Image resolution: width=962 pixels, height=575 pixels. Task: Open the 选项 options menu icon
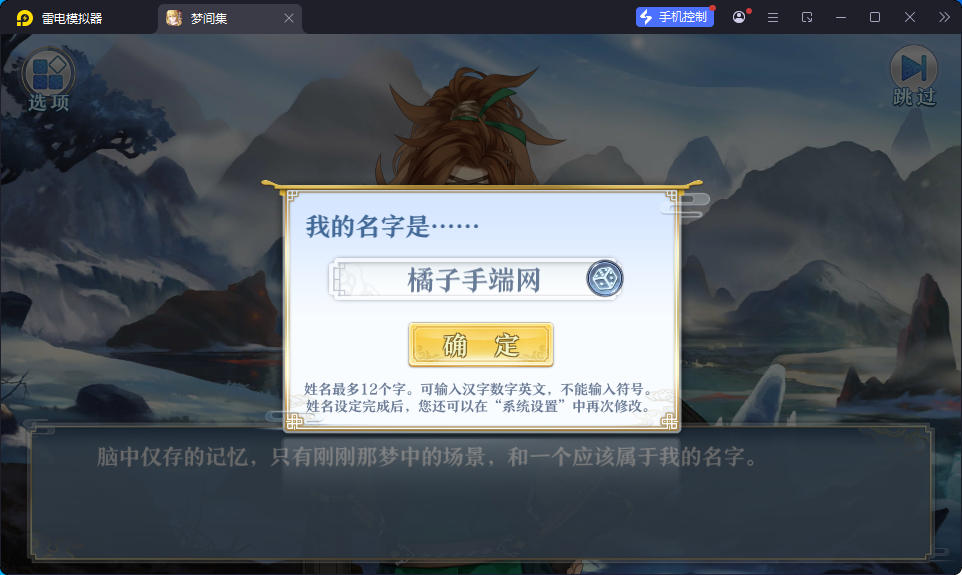point(48,80)
